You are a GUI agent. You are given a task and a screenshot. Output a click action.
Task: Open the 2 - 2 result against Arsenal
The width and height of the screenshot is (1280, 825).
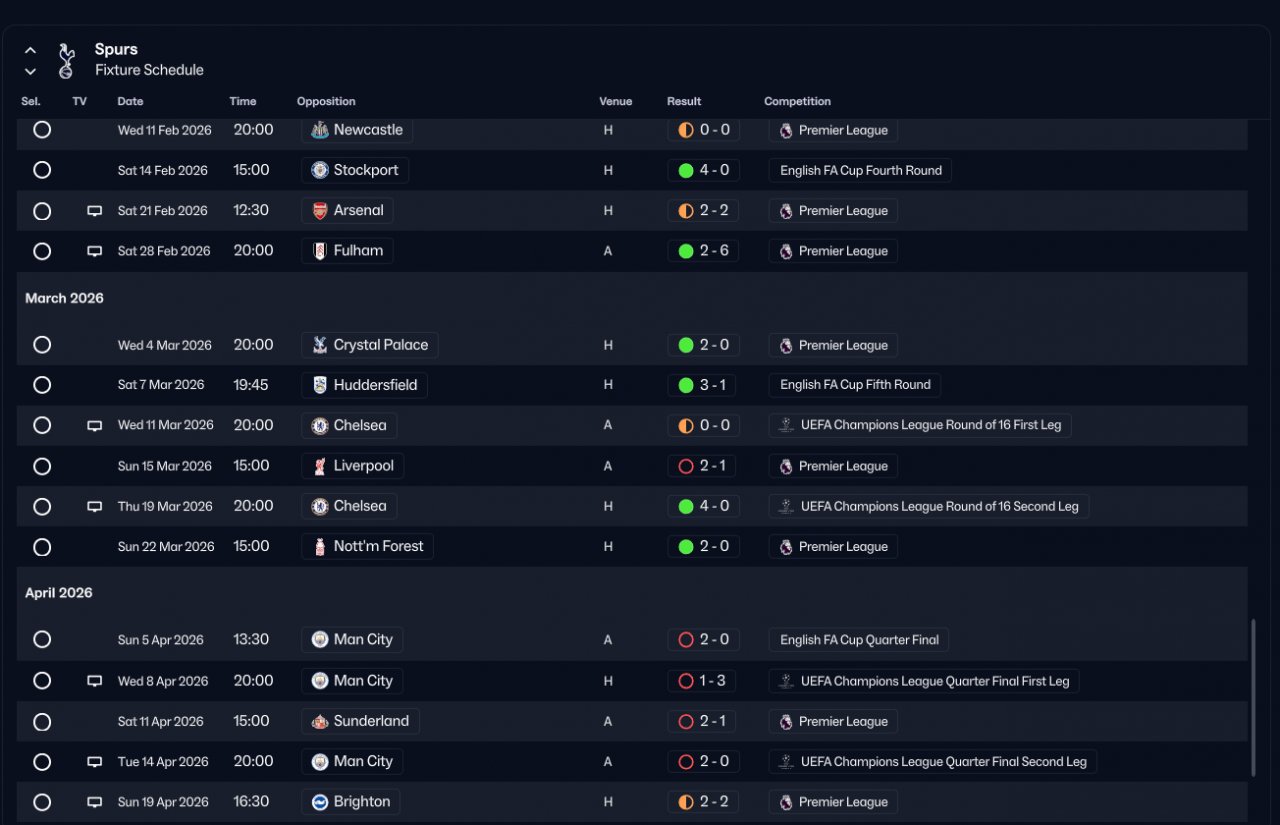704,211
